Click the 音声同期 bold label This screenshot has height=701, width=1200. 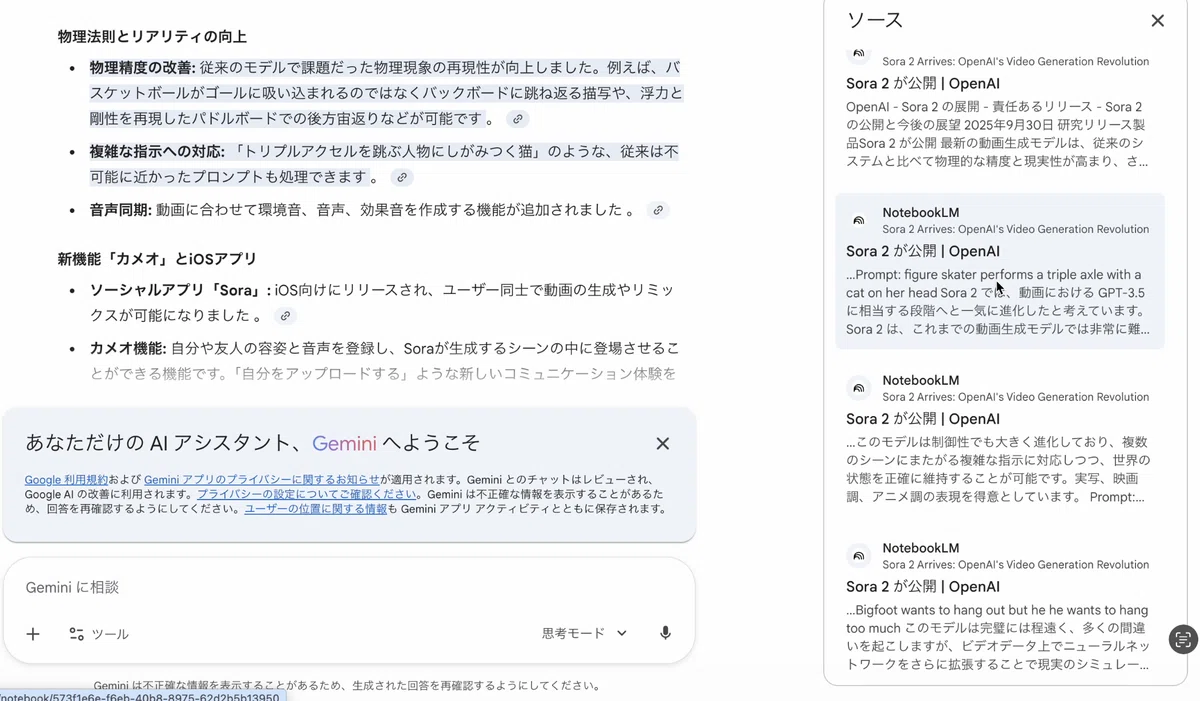pos(120,210)
